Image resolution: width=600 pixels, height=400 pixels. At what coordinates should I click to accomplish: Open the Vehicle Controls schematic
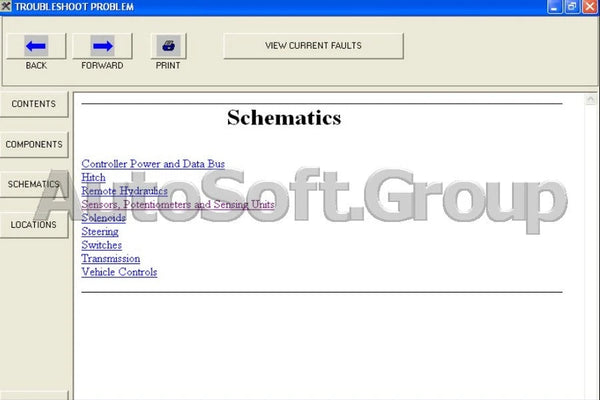119,272
